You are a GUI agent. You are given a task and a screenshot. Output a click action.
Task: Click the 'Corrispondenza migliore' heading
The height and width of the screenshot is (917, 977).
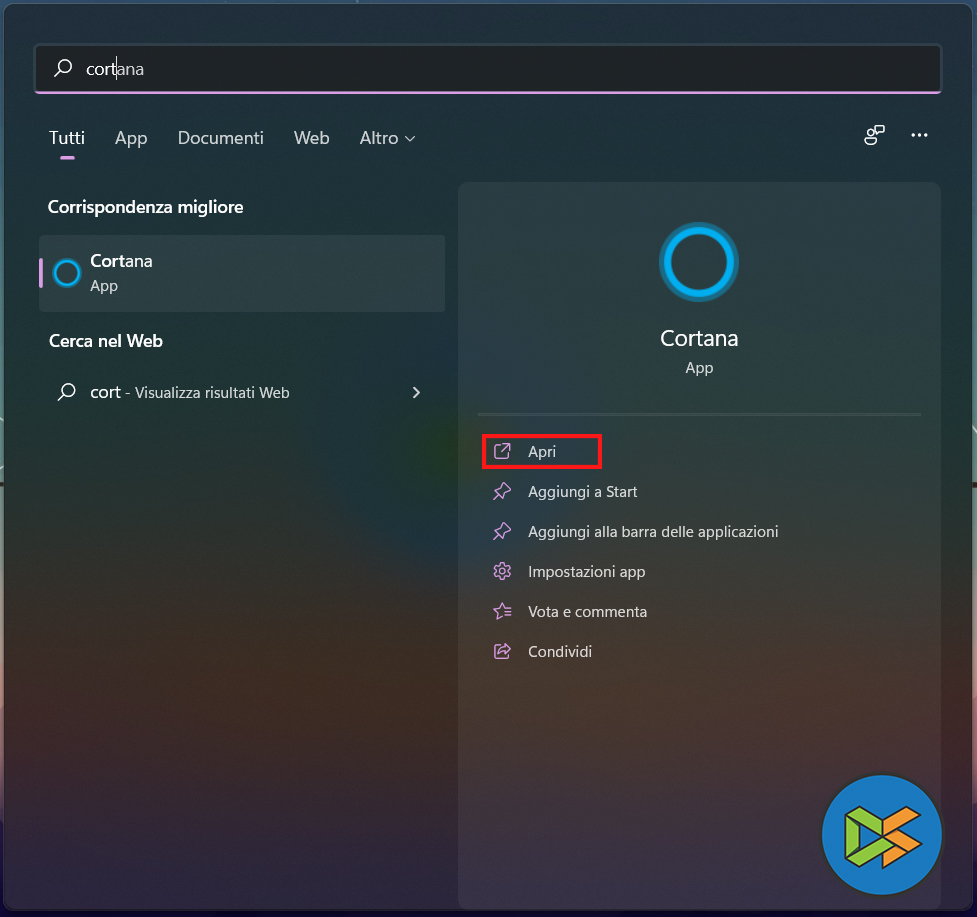point(145,207)
